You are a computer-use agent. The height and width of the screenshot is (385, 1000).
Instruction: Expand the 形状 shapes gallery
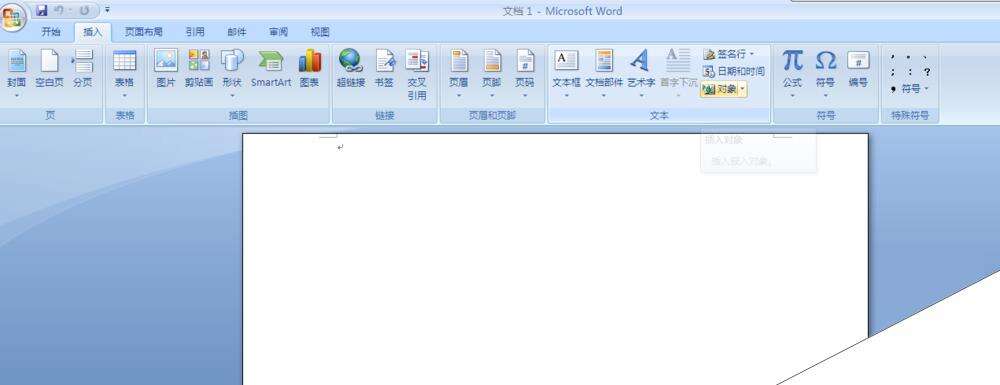(232, 73)
